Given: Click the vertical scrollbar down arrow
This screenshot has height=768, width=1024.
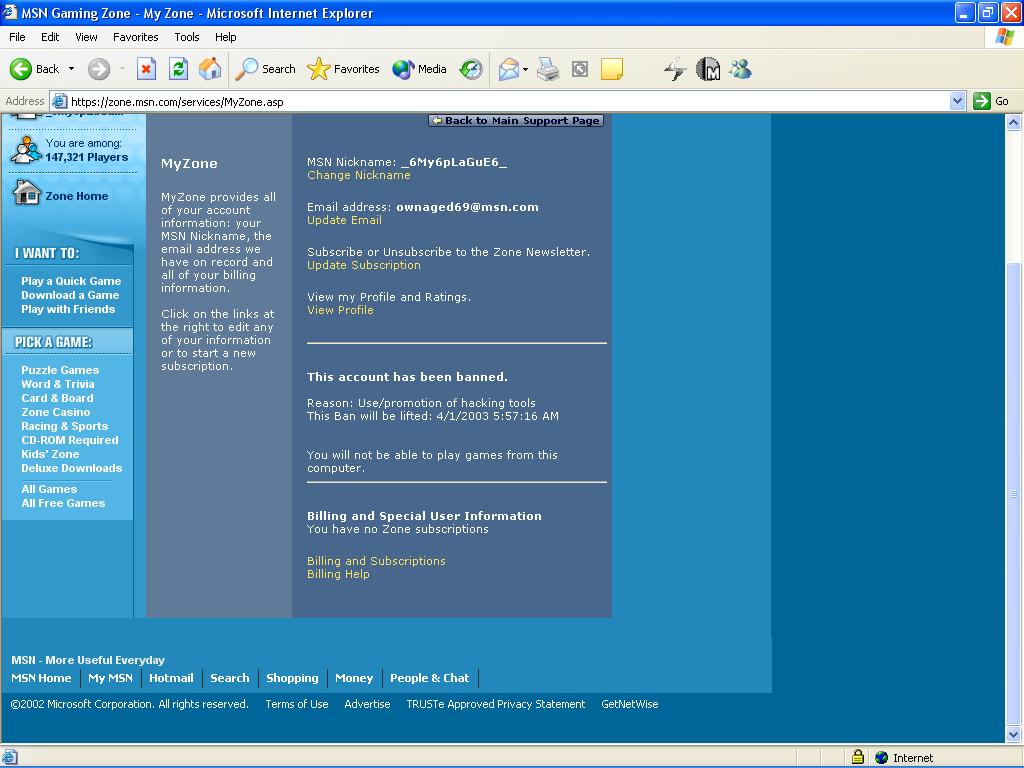Looking at the screenshot, I should click(1014, 735).
